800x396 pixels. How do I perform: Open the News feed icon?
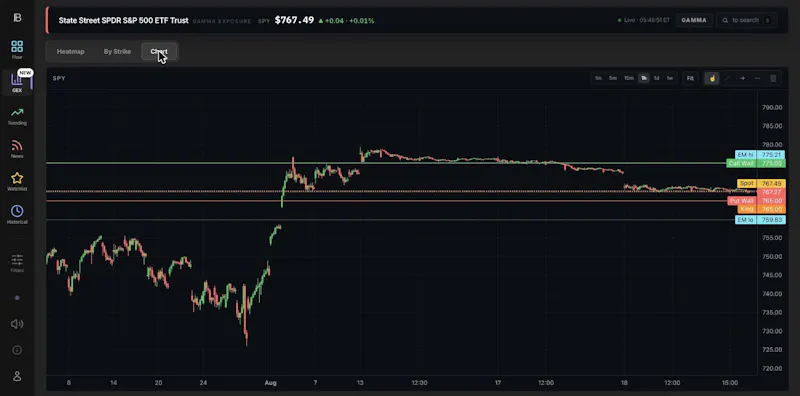(17, 149)
